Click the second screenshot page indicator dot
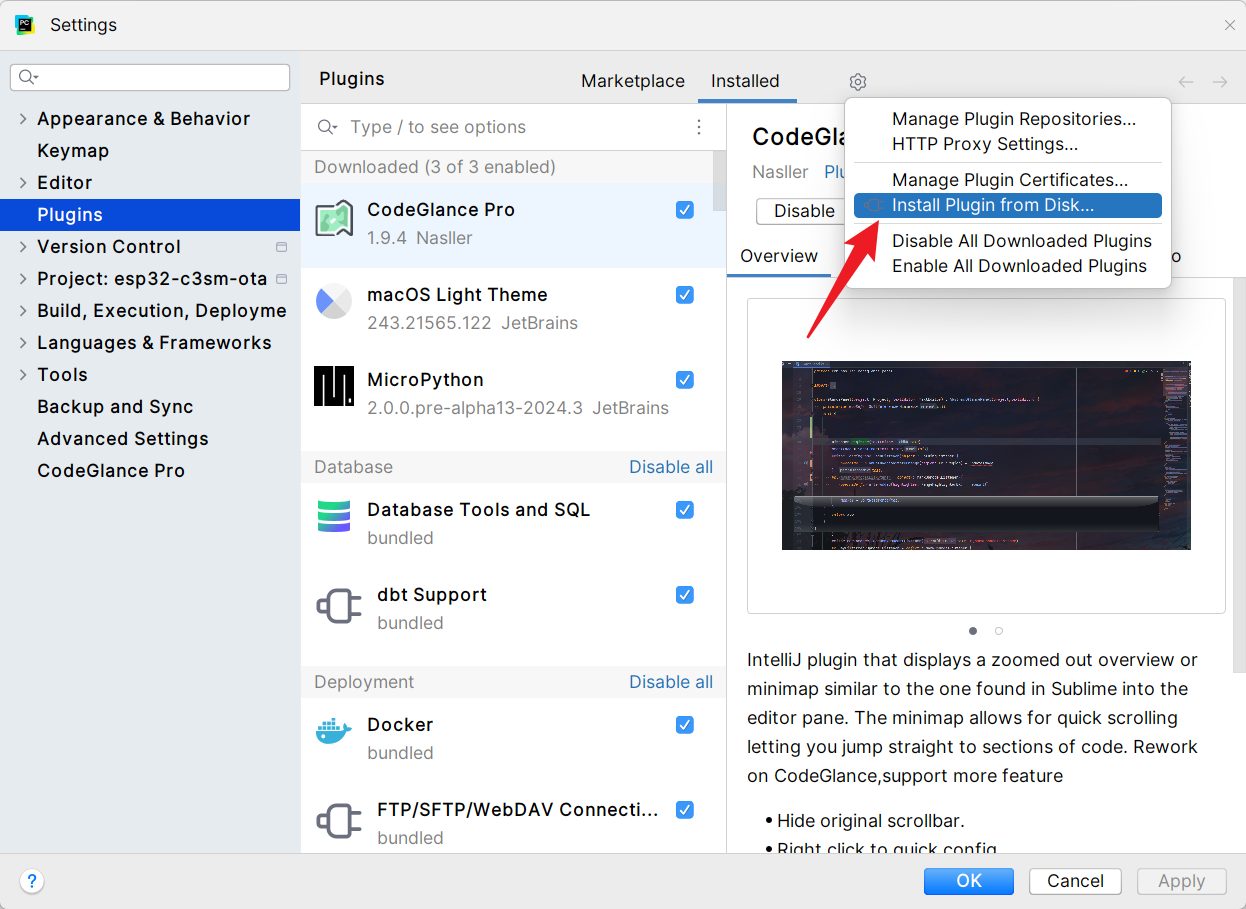This screenshot has width=1246, height=909. (998, 631)
